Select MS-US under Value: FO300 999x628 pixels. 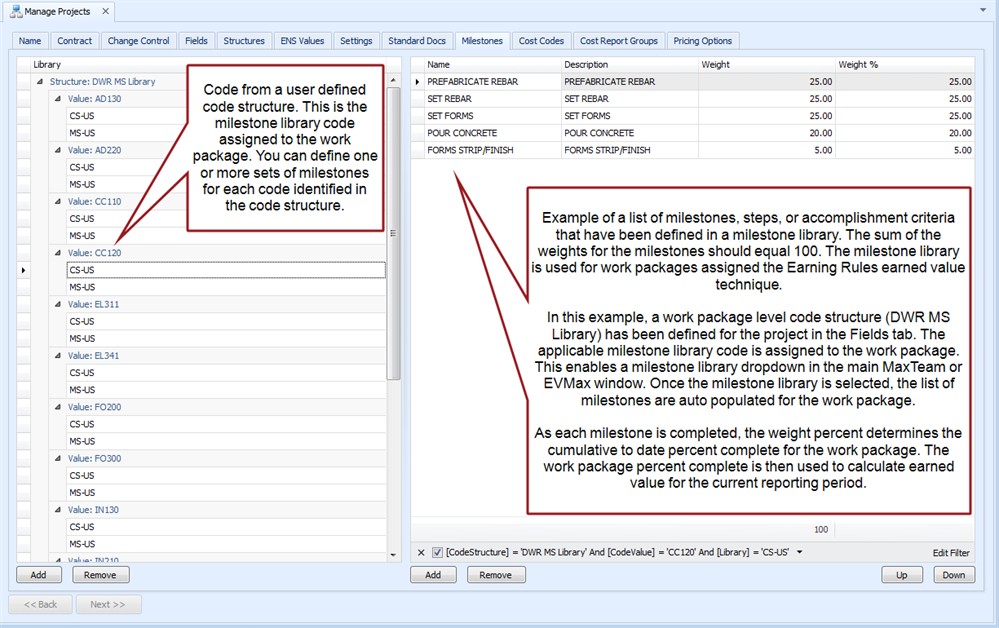pos(82,492)
